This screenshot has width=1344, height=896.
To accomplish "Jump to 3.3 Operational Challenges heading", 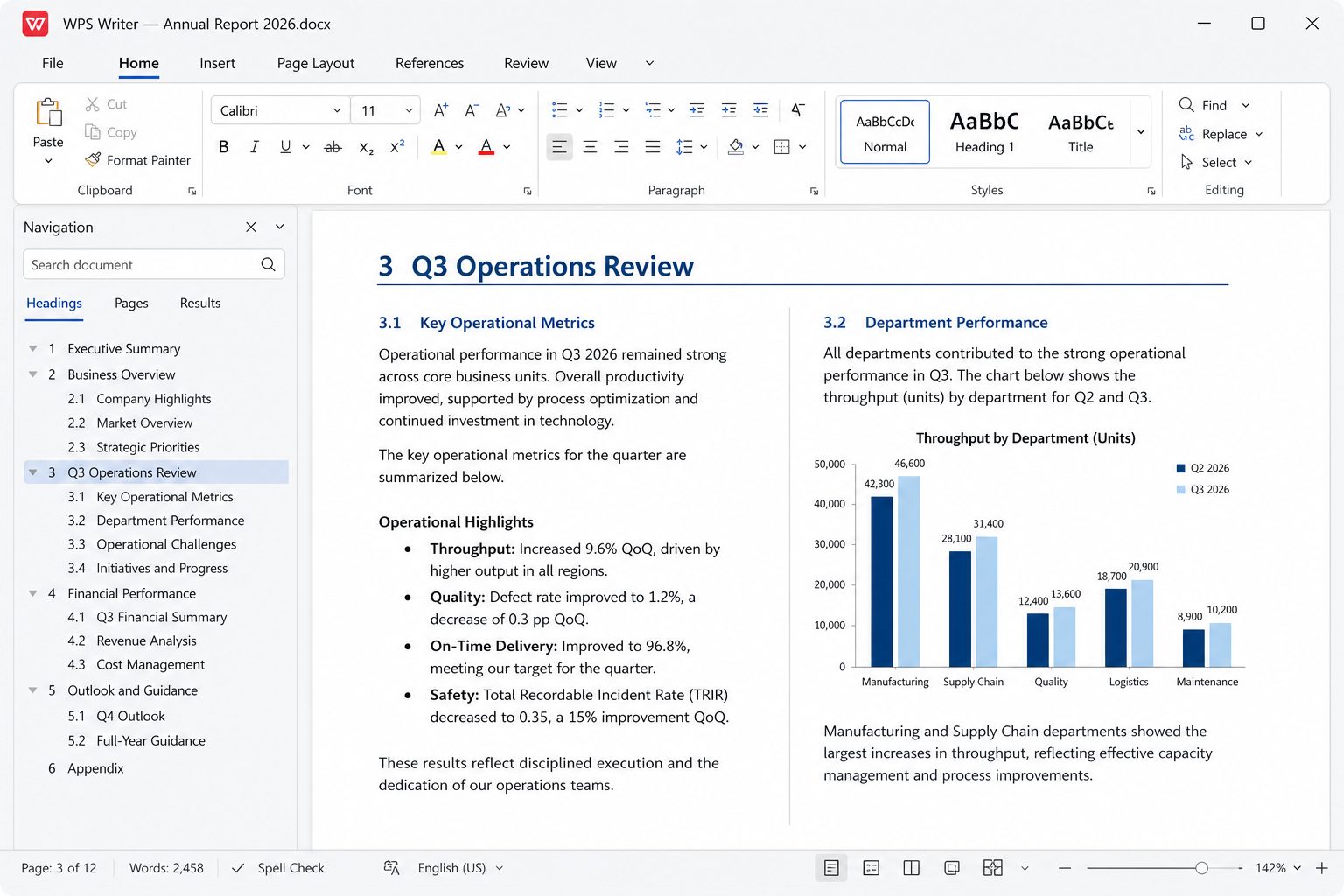I will click(x=152, y=544).
